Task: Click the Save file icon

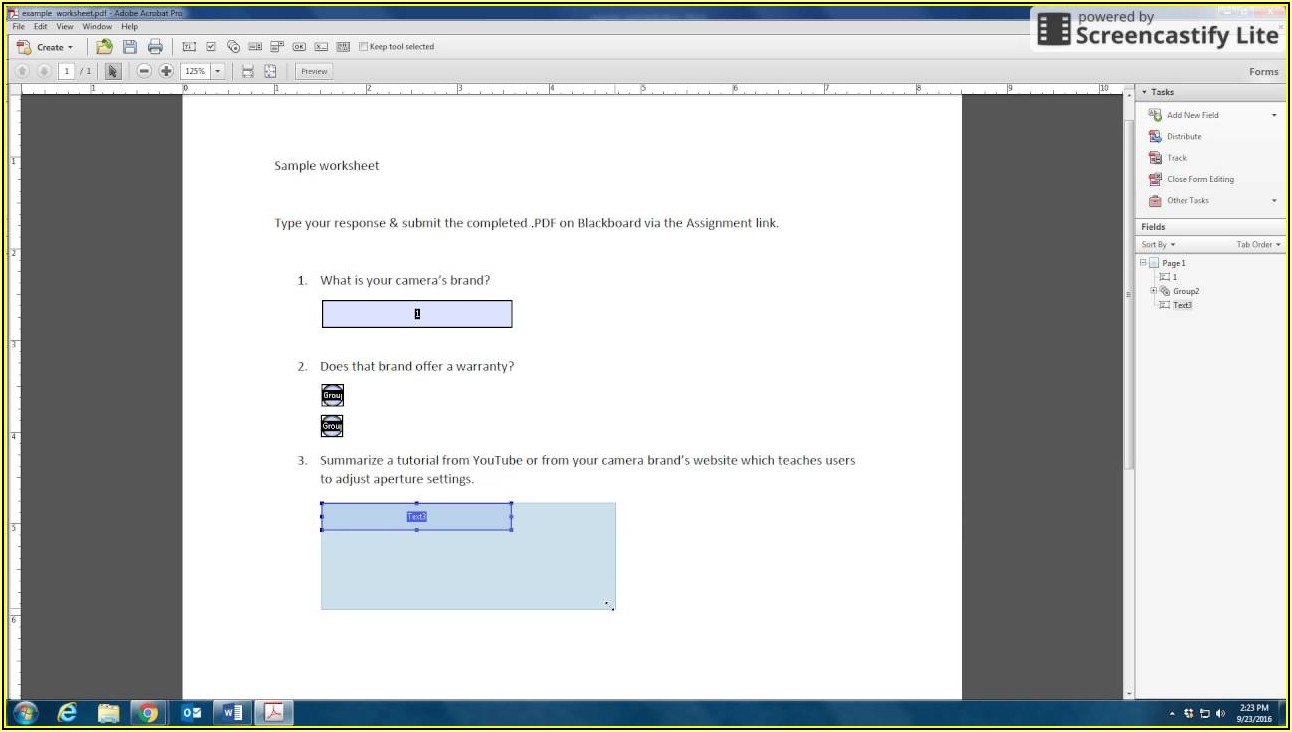Action: coord(130,47)
